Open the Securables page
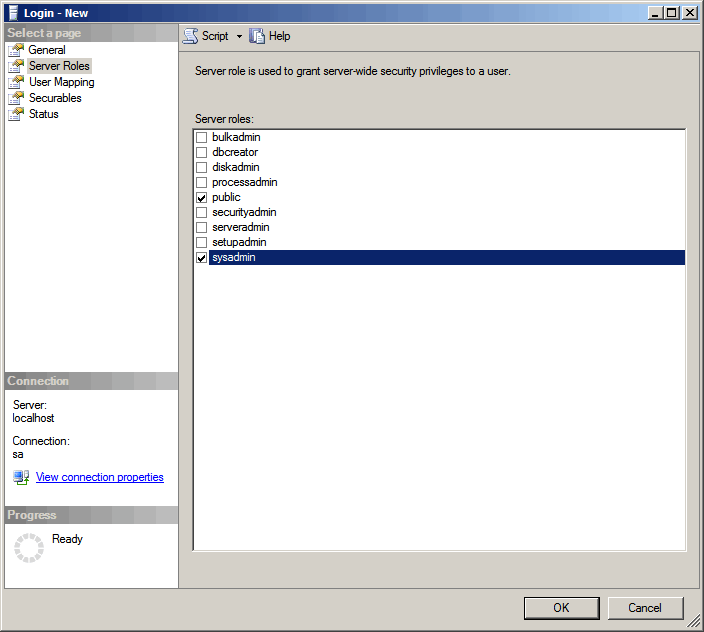Image resolution: width=704 pixels, height=632 pixels. click(x=55, y=98)
